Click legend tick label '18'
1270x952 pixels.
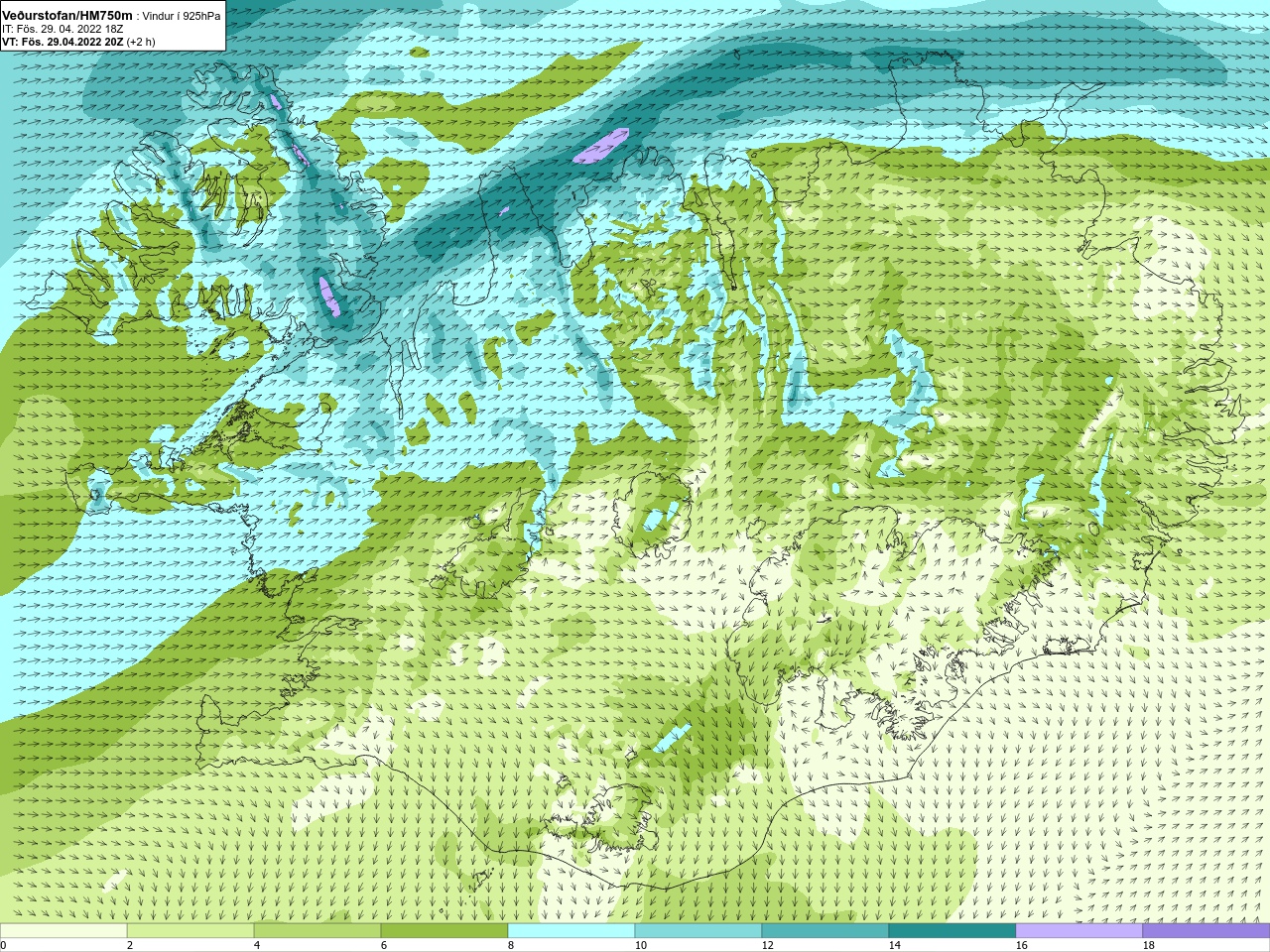click(x=1149, y=945)
